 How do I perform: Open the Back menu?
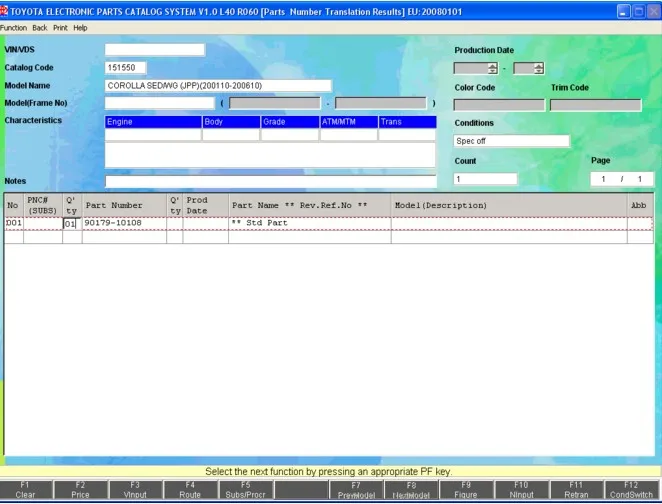(40, 28)
